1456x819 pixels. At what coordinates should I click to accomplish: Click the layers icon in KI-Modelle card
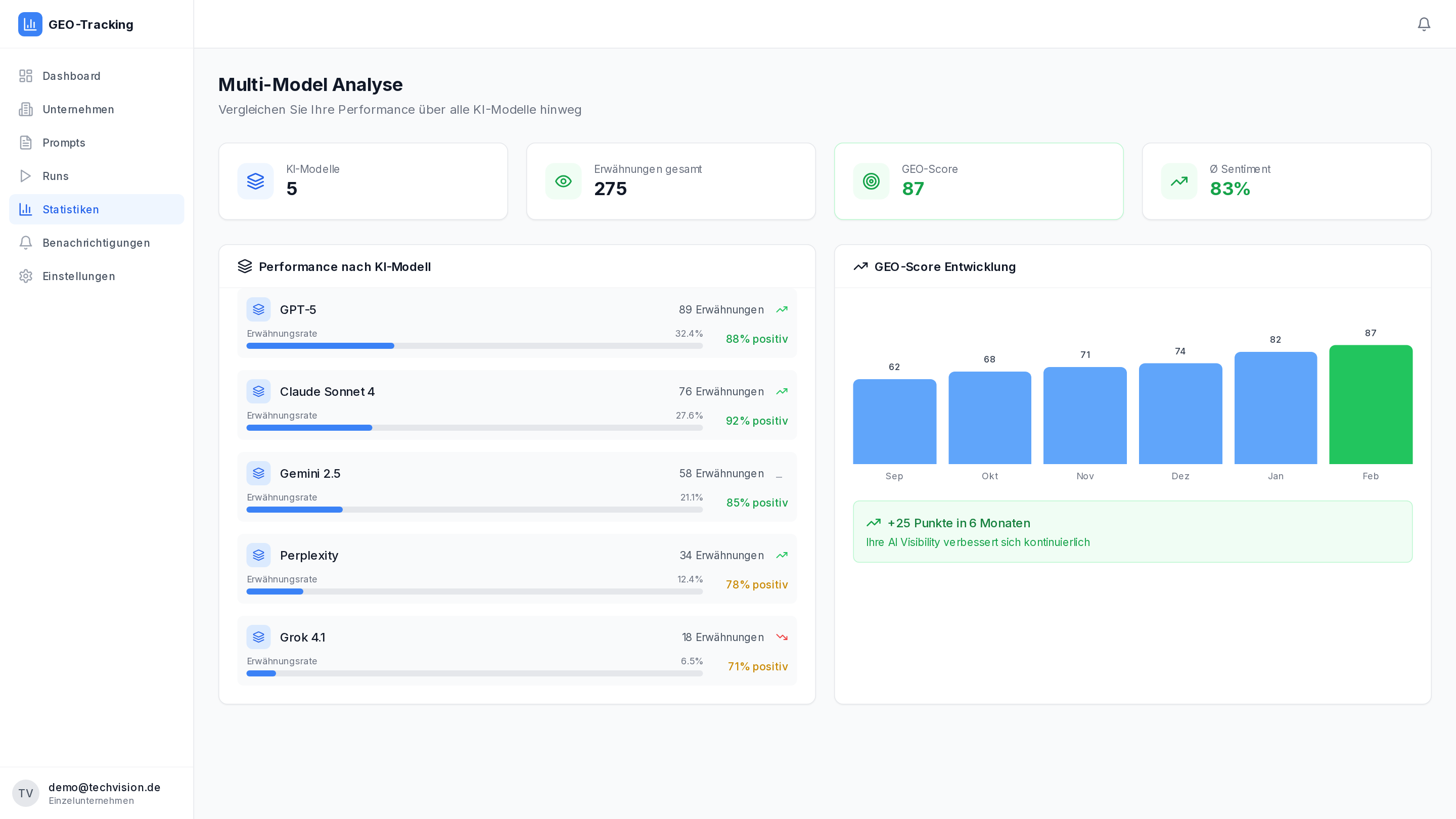click(x=255, y=181)
